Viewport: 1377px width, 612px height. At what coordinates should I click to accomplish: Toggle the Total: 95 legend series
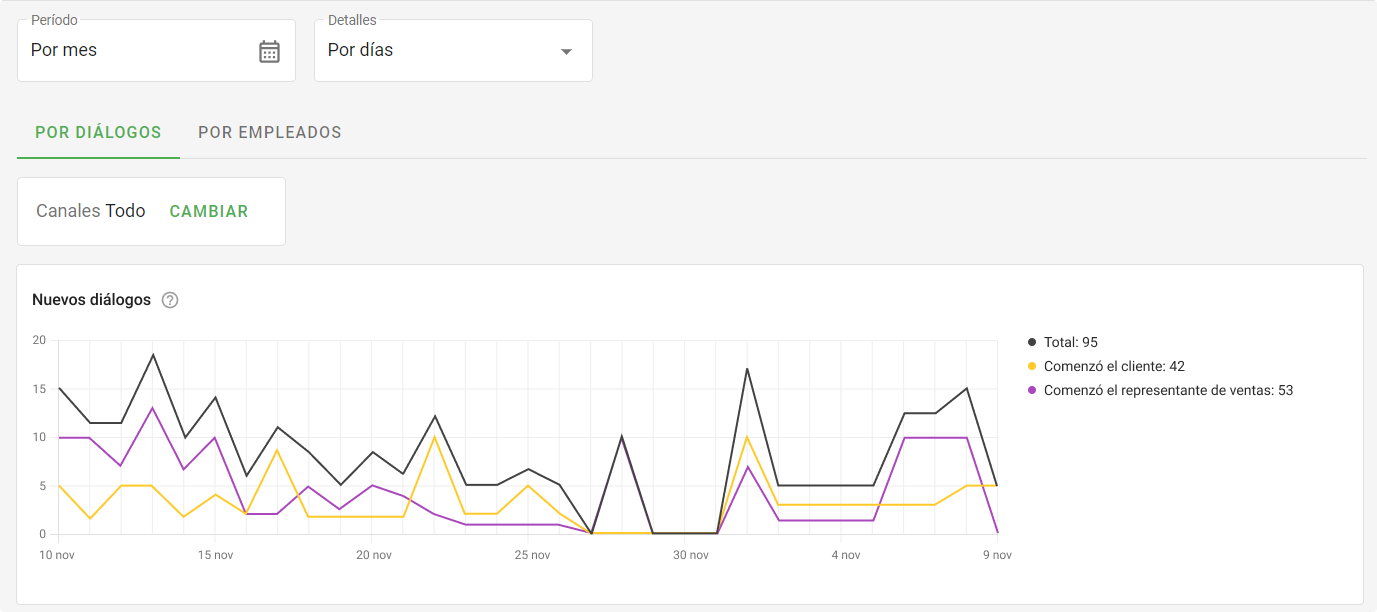click(x=1070, y=342)
